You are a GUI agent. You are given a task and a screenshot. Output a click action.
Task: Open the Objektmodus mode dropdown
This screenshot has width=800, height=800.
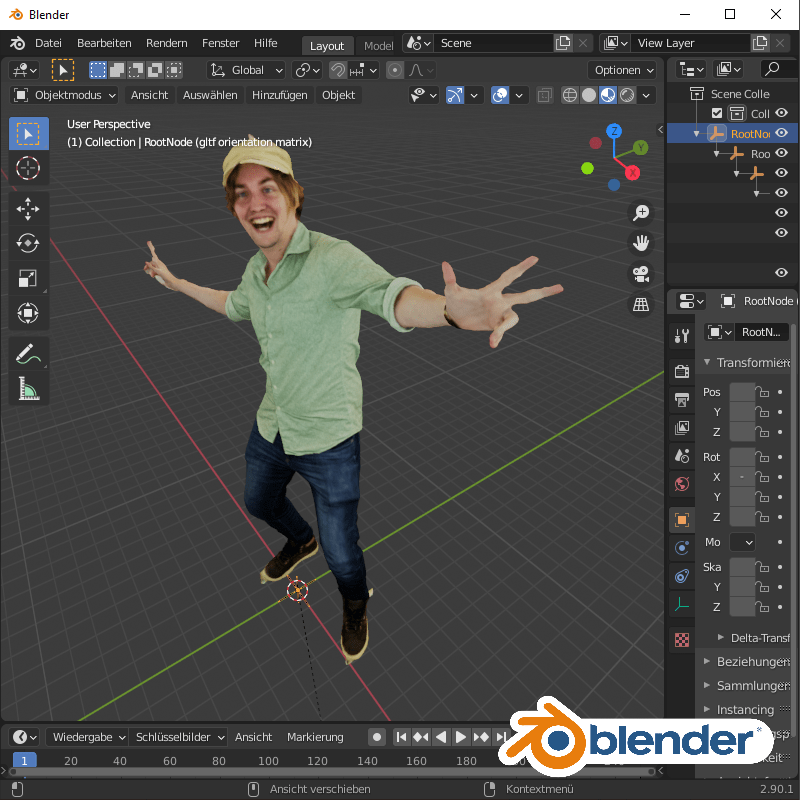[65, 95]
